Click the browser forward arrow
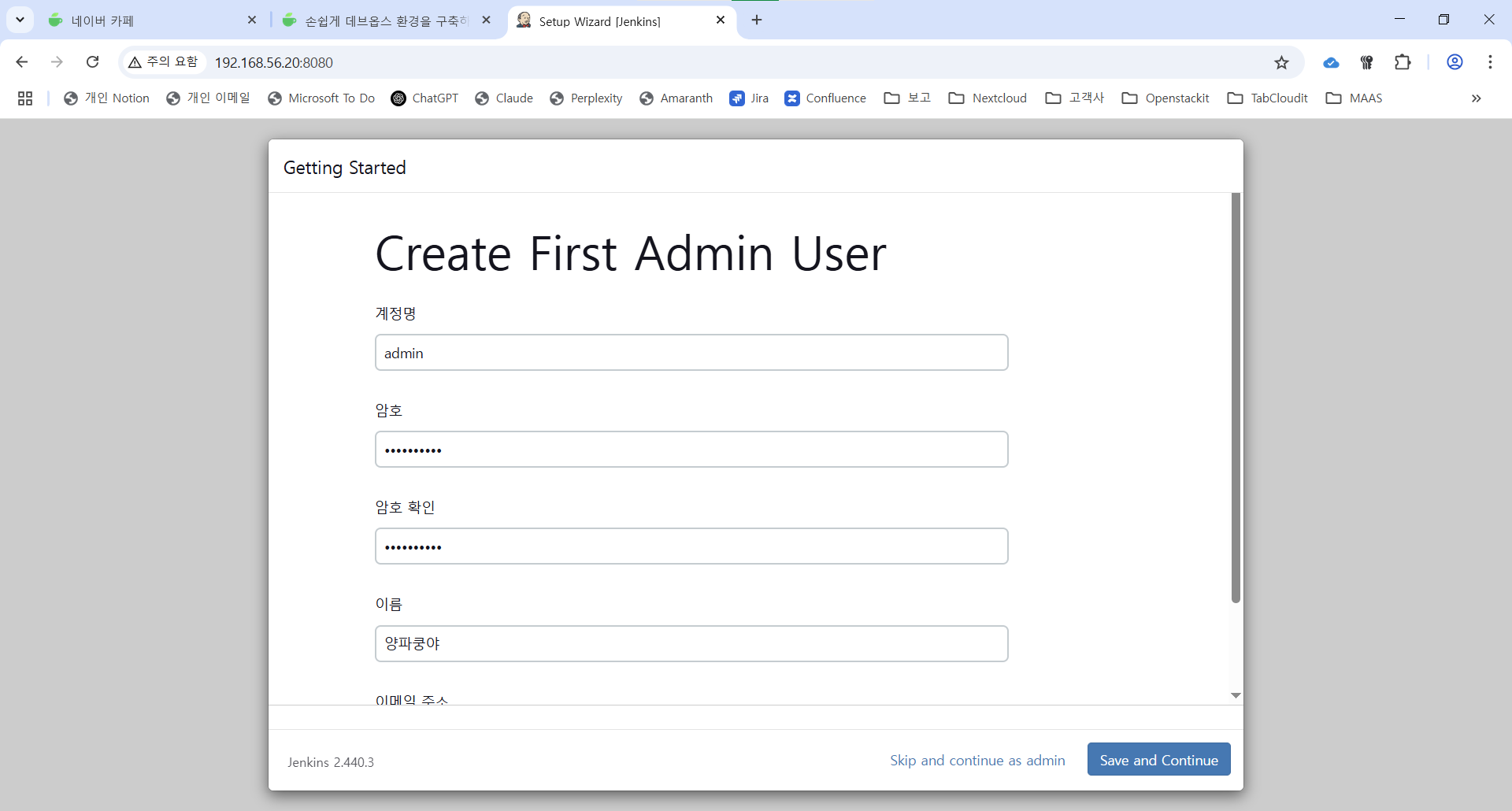 [x=57, y=62]
